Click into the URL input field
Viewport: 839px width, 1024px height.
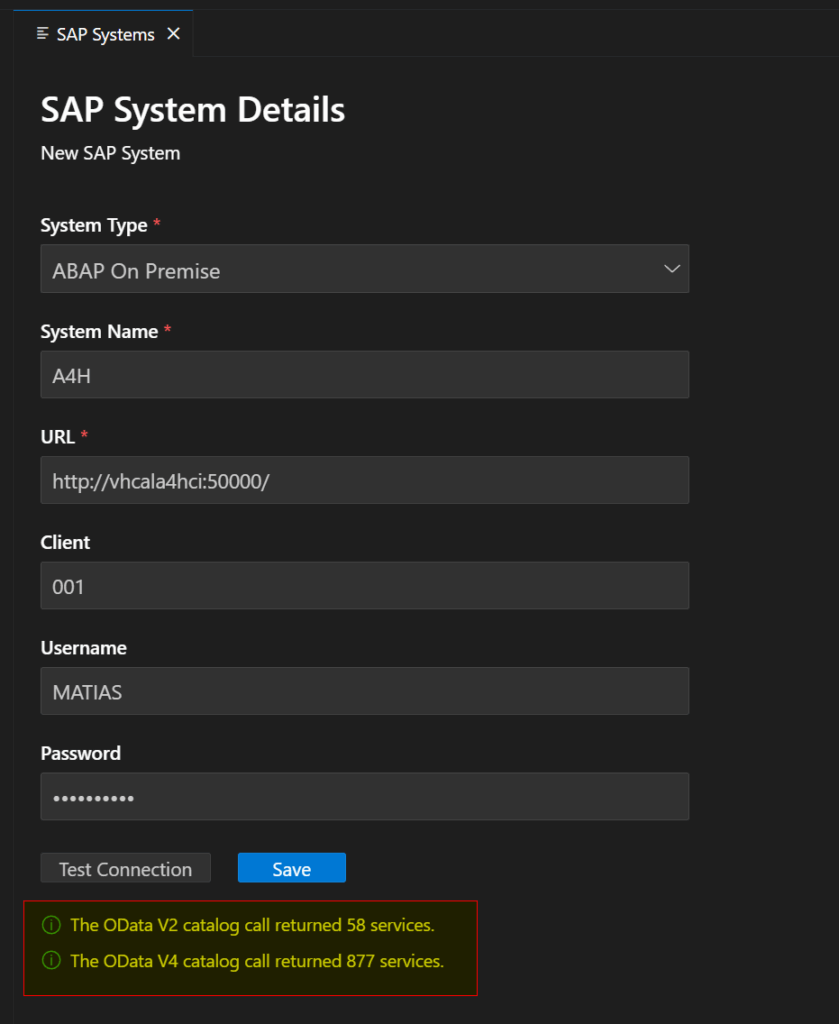[364, 481]
